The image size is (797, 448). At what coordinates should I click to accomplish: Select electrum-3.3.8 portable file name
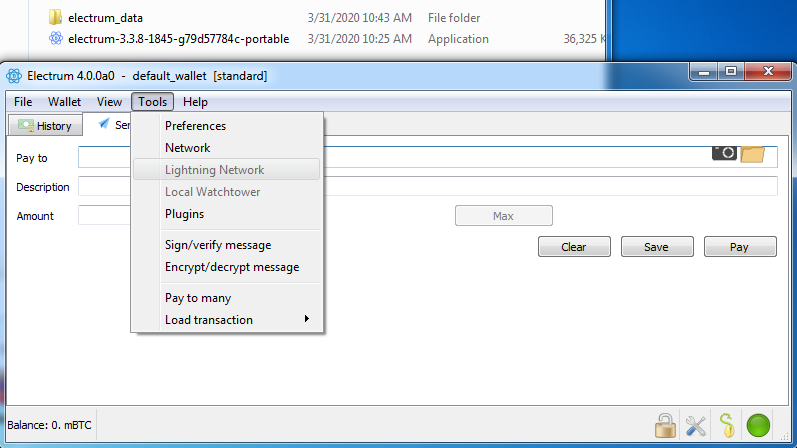(178, 39)
